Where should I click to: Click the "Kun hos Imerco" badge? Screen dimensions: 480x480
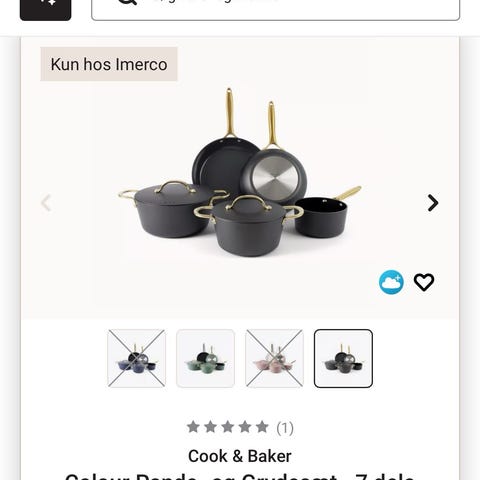tap(109, 64)
